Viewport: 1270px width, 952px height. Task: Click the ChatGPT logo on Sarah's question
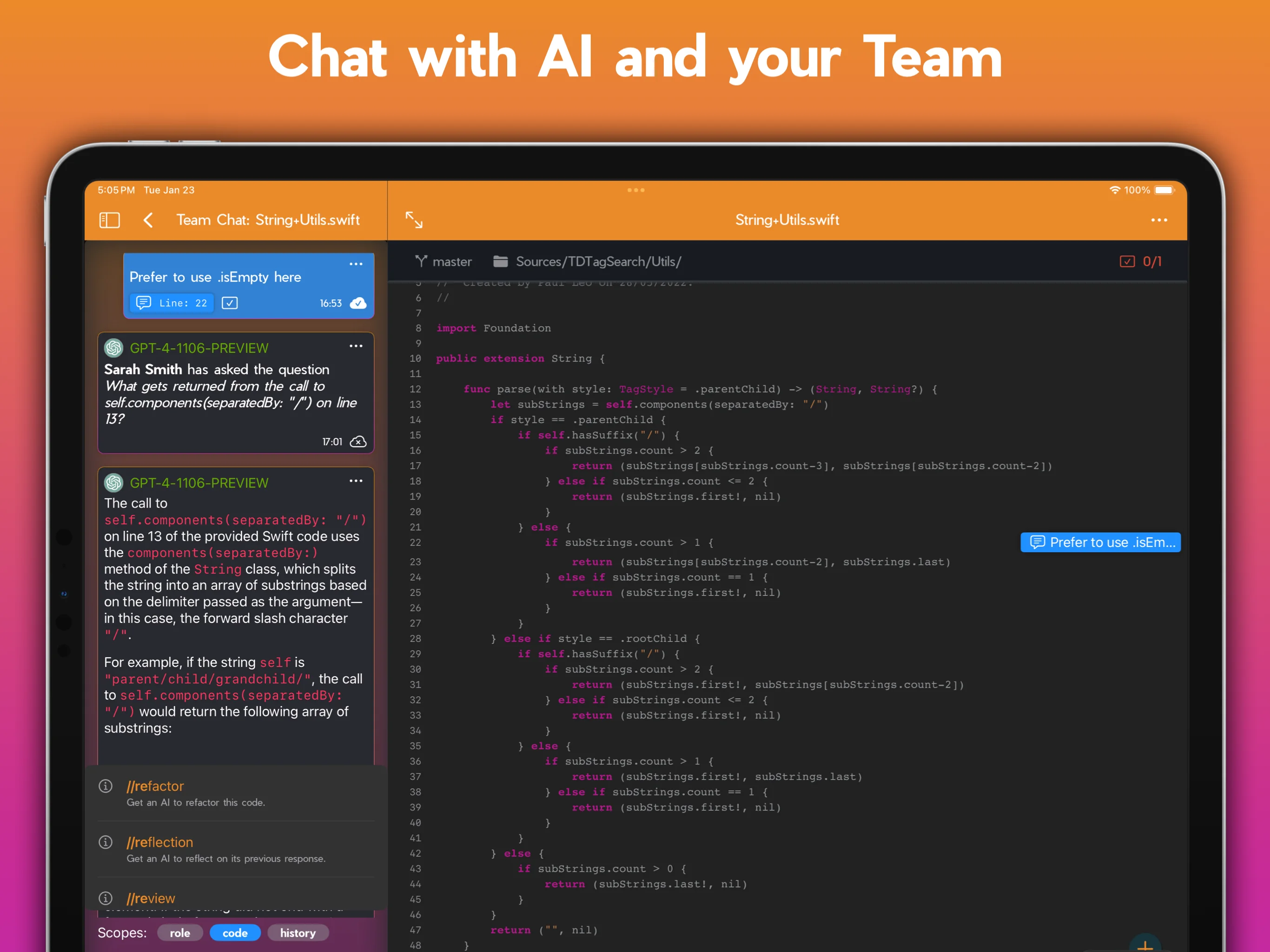coord(114,348)
